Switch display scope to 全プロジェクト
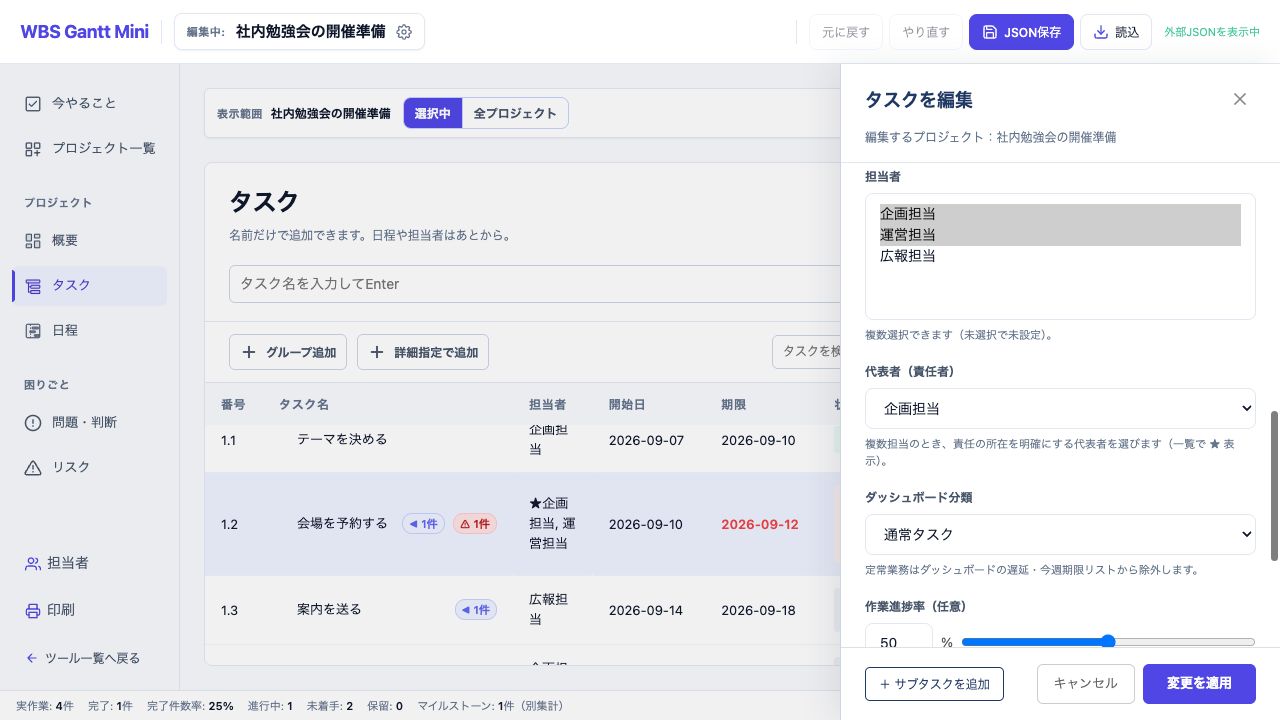 coord(515,113)
